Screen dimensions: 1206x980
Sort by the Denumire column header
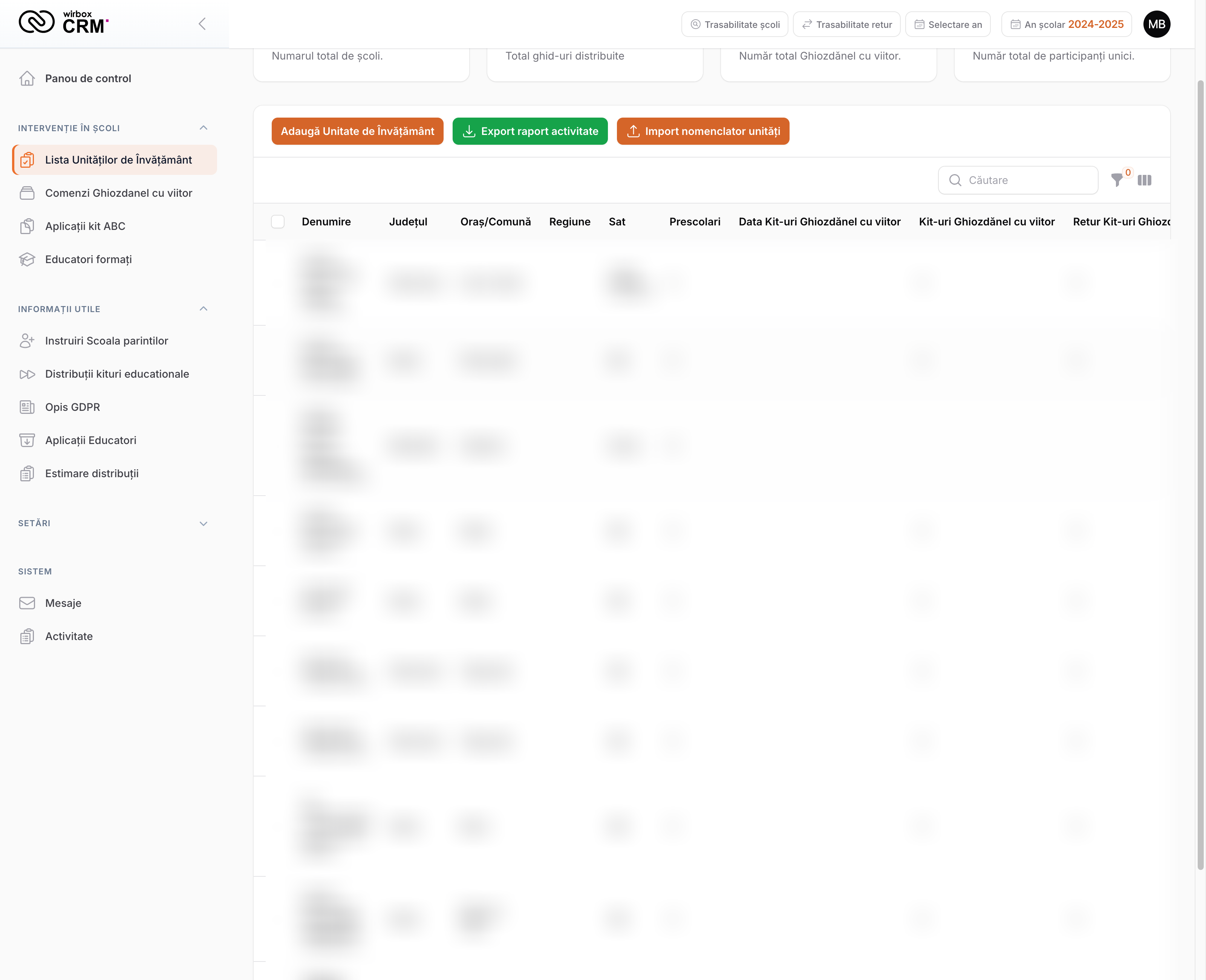pyautogui.click(x=326, y=222)
